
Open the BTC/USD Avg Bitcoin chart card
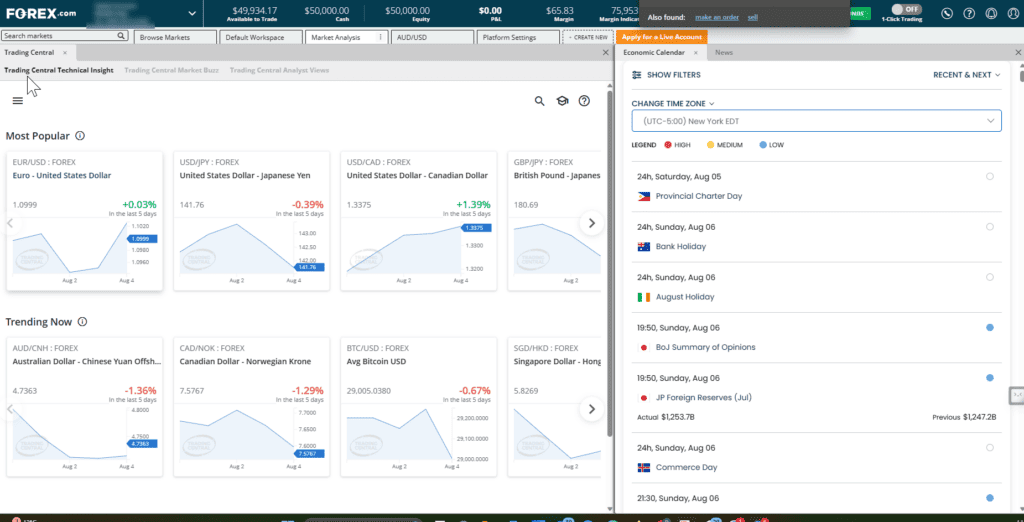[x=419, y=406]
